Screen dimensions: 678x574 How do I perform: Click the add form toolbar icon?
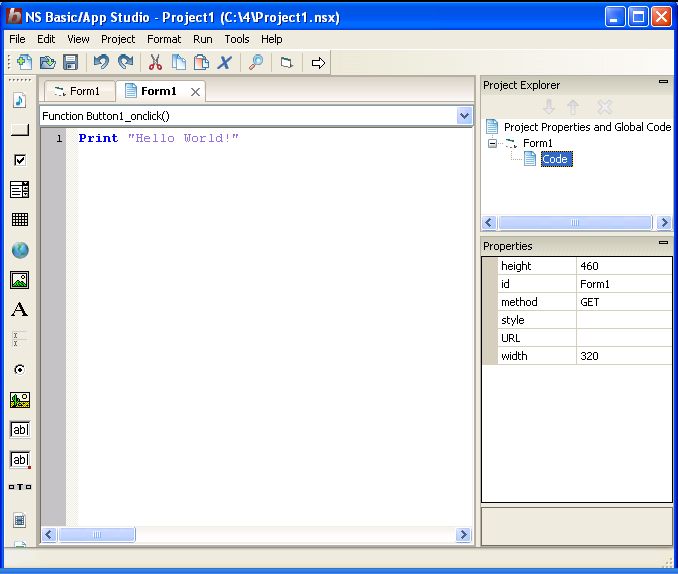pyautogui.click(x=286, y=63)
